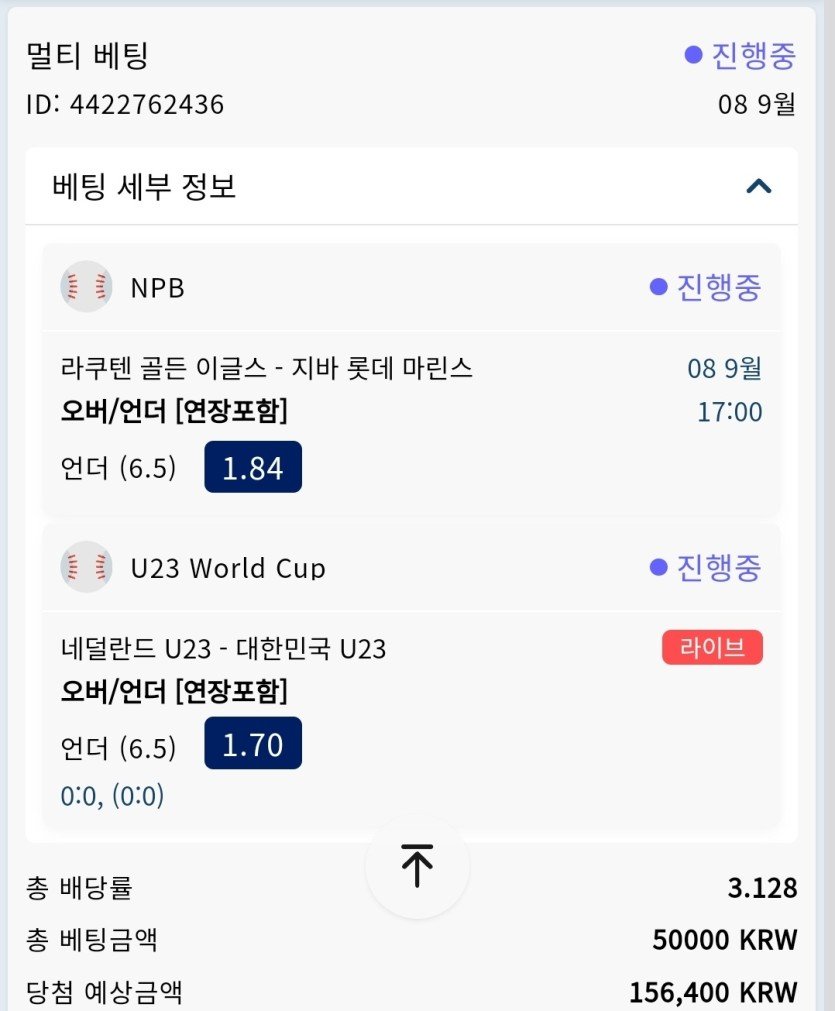Screen dimensions: 835x1011
Task: Open the 네덜란드 U23 - 대한민국 U23 match
Action: click(x=223, y=649)
